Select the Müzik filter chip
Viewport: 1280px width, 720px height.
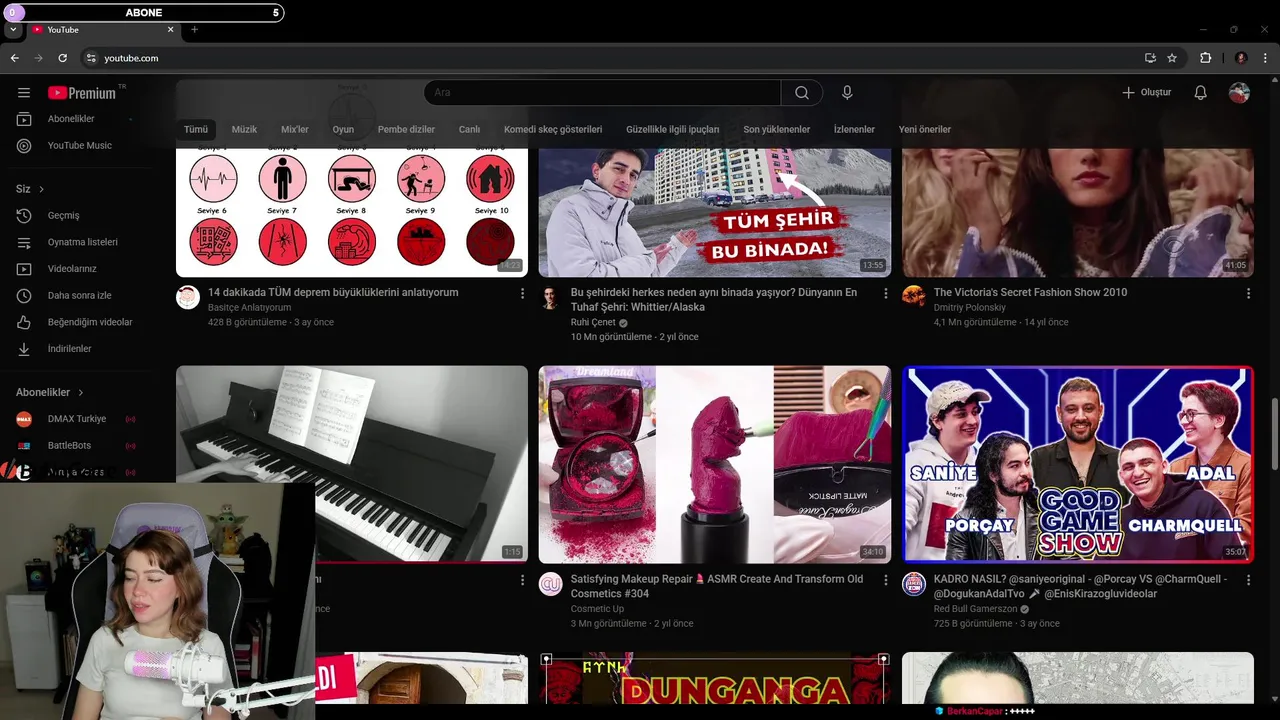pyautogui.click(x=244, y=130)
